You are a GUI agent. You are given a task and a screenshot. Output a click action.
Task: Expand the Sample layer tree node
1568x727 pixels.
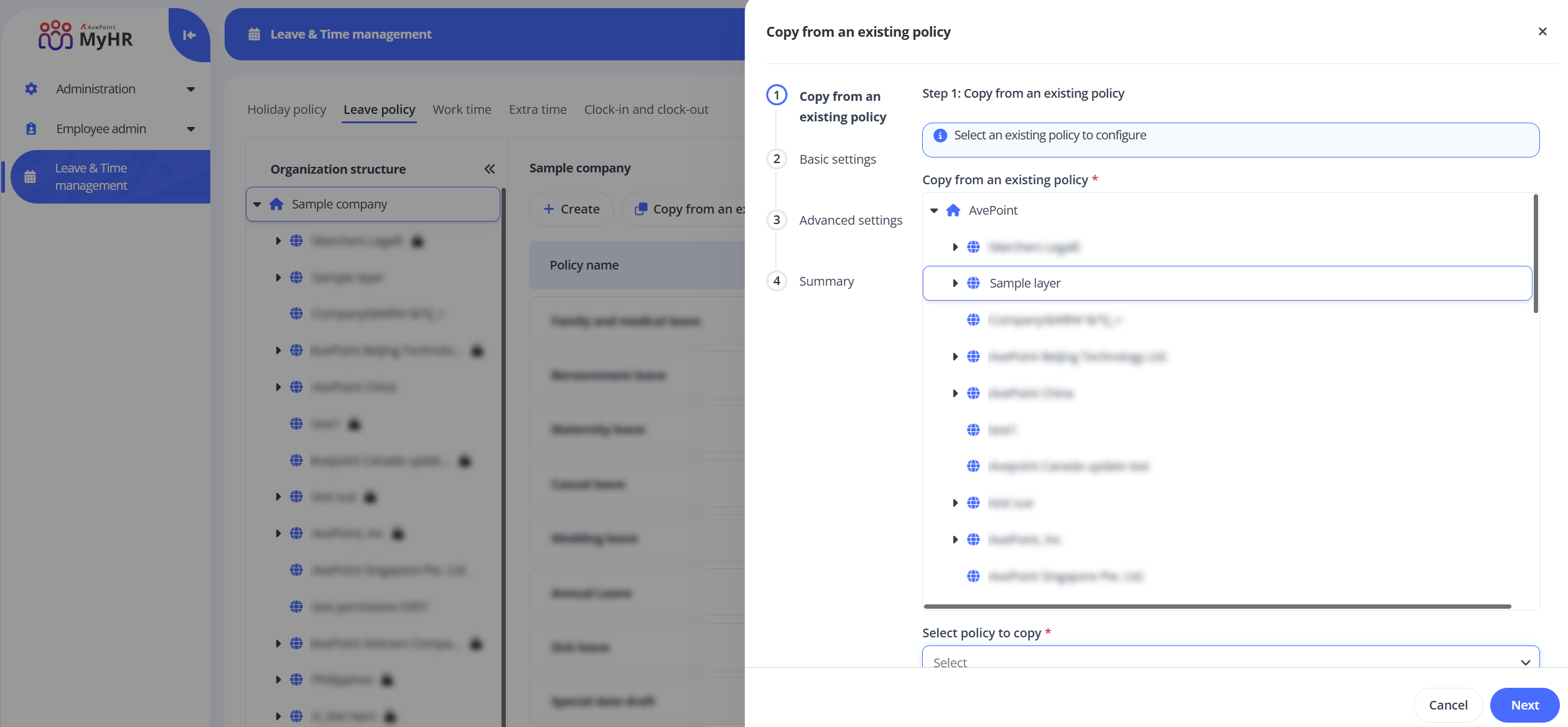pyautogui.click(x=955, y=283)
